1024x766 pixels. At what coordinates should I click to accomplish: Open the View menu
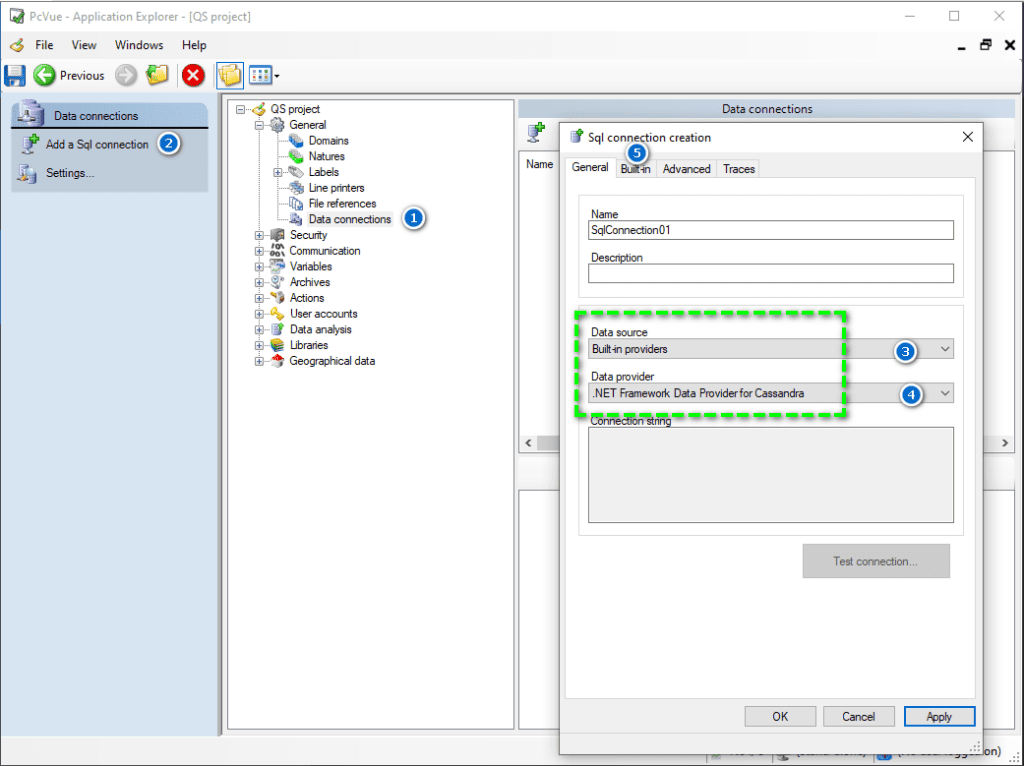[x=84, y=45]
